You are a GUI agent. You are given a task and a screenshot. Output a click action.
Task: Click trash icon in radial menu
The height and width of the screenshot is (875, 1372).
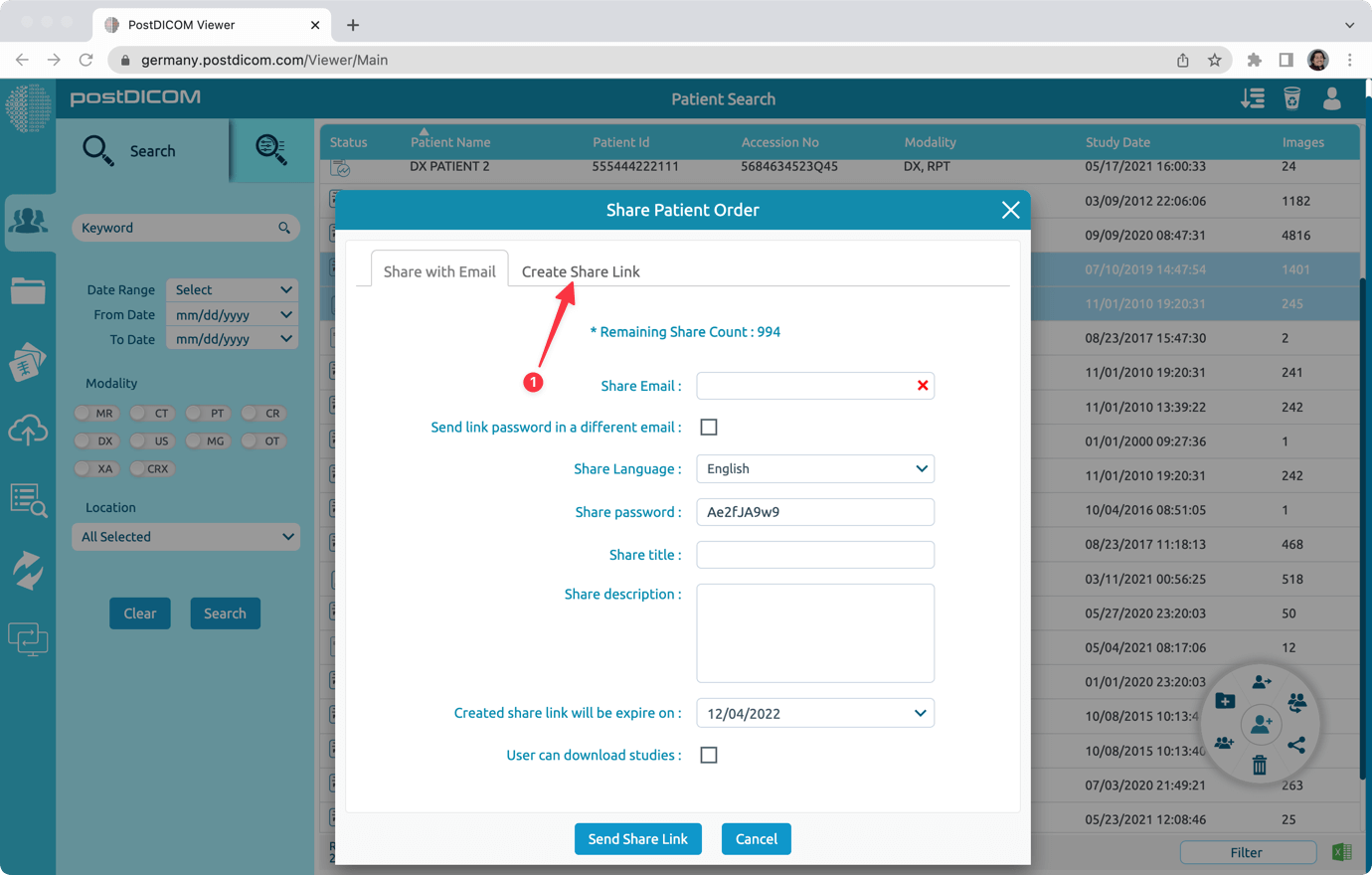tap(1260, 765)
